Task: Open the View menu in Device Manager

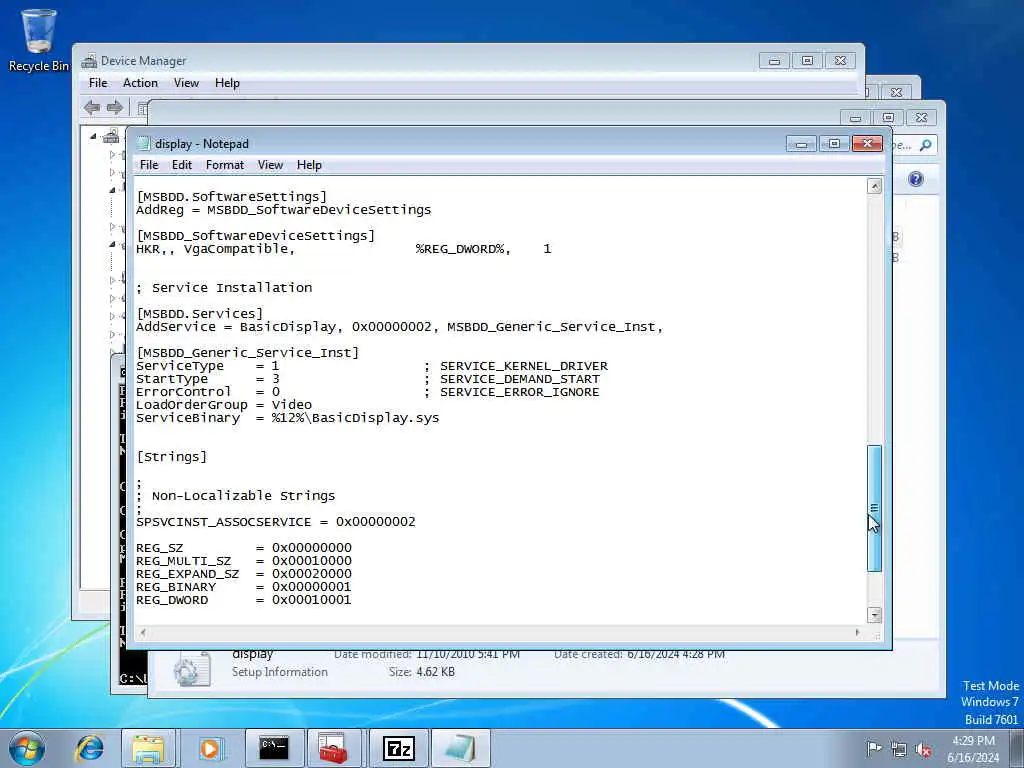Action: 186,83
